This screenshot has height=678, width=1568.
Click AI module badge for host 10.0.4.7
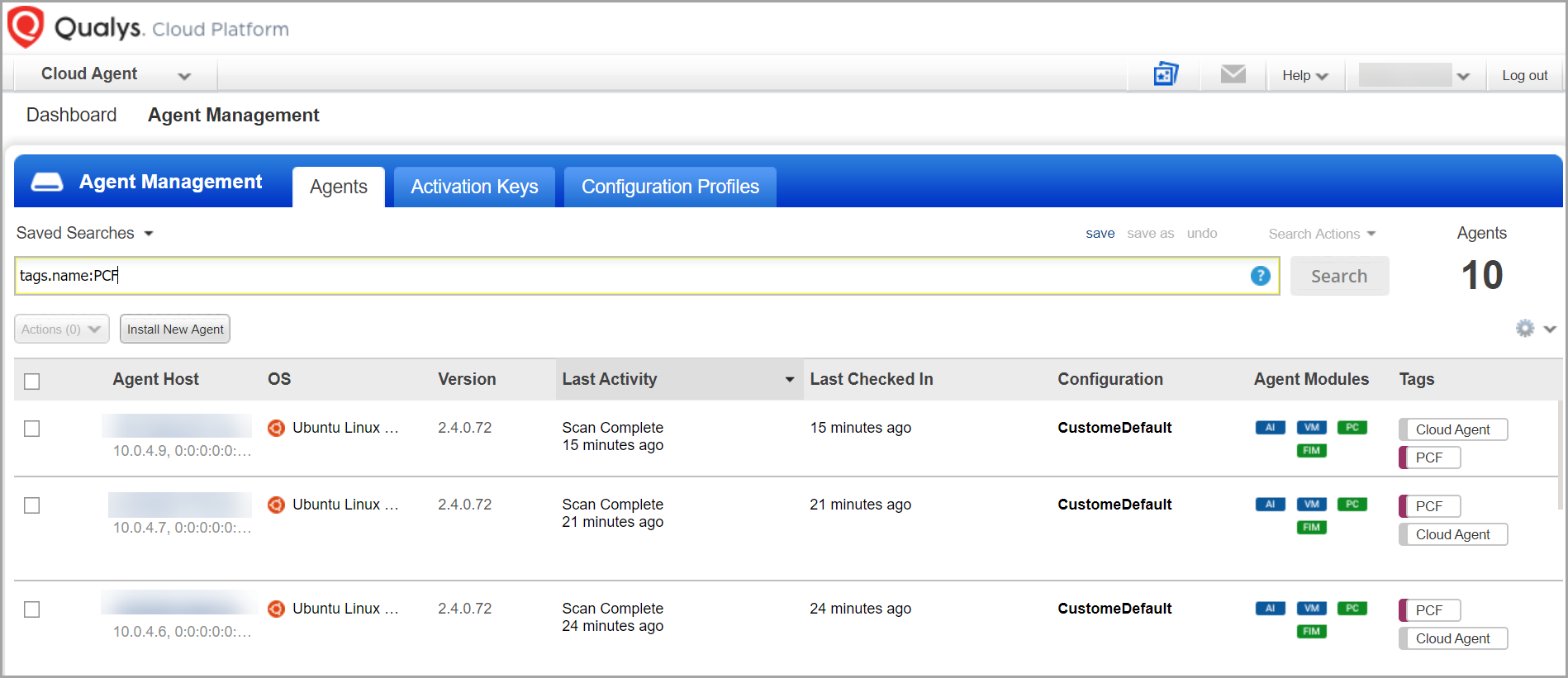click(1270, 505)
